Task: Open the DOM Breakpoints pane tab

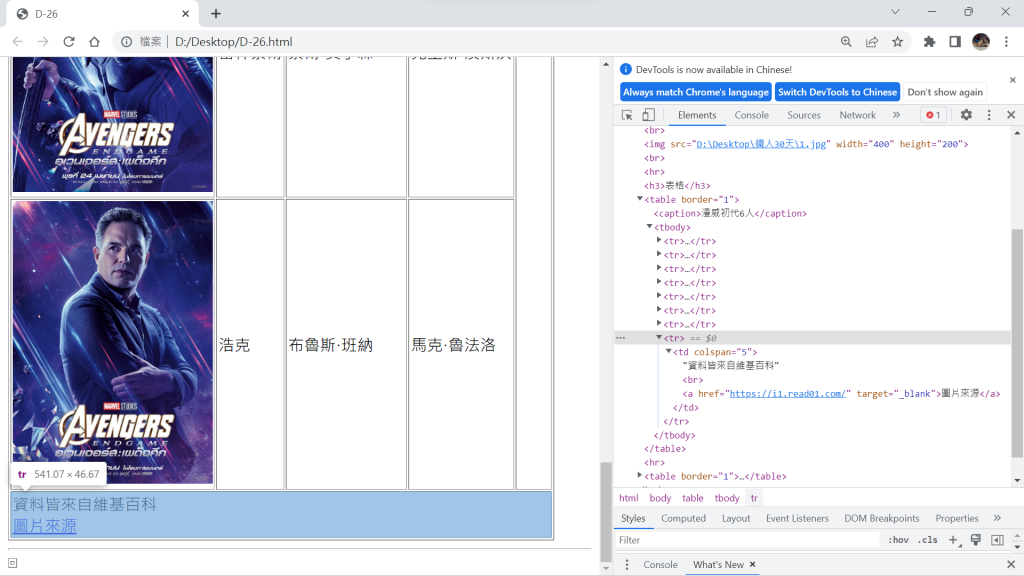Action: coord(881,519)
